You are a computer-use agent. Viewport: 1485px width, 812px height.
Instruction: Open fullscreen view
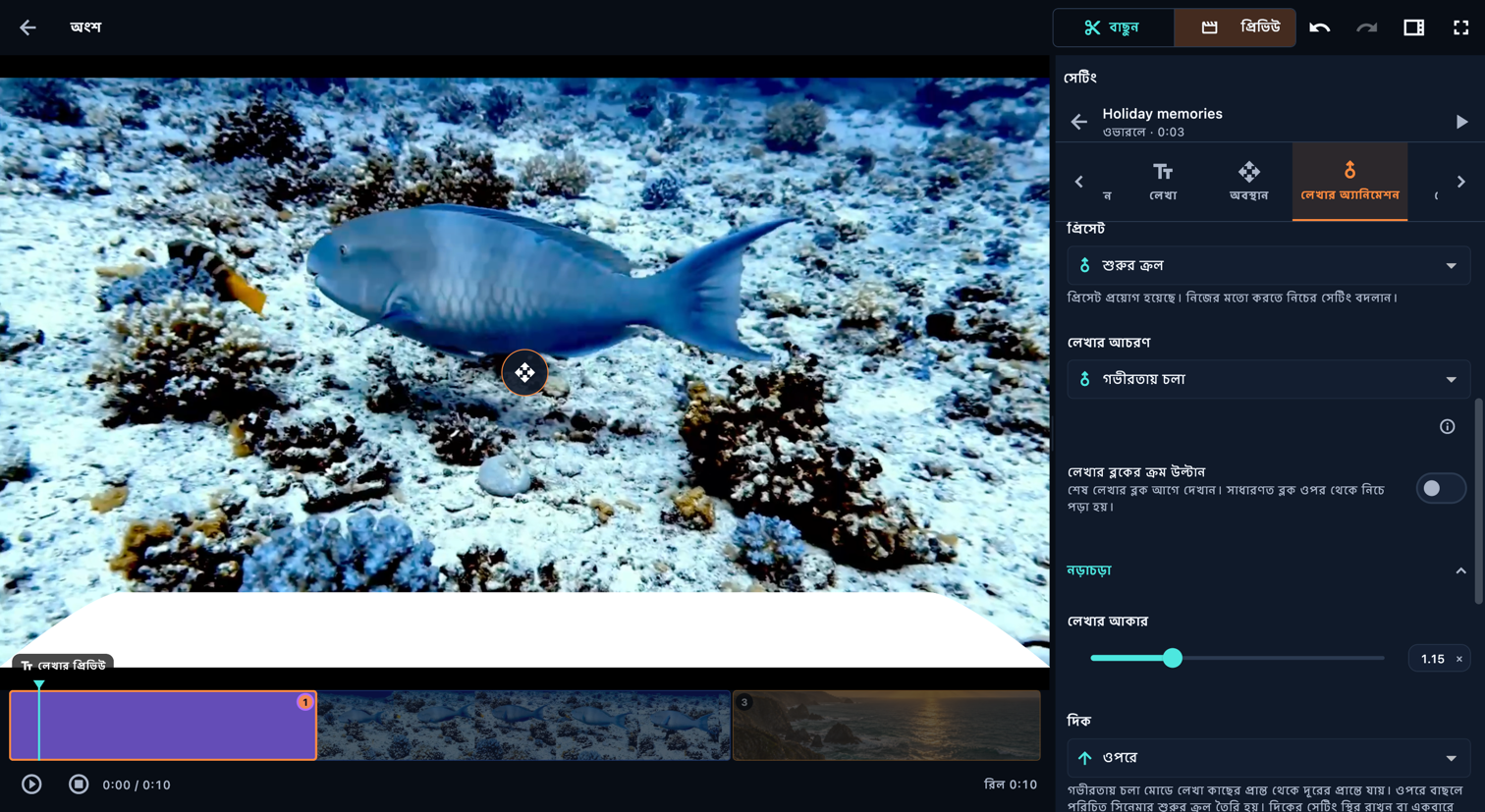[1460, 27]
